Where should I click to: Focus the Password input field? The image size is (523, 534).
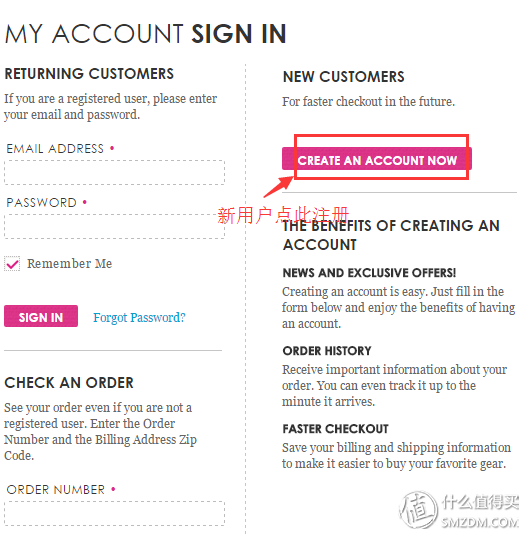pyautogui.click(x=114, y=226)
